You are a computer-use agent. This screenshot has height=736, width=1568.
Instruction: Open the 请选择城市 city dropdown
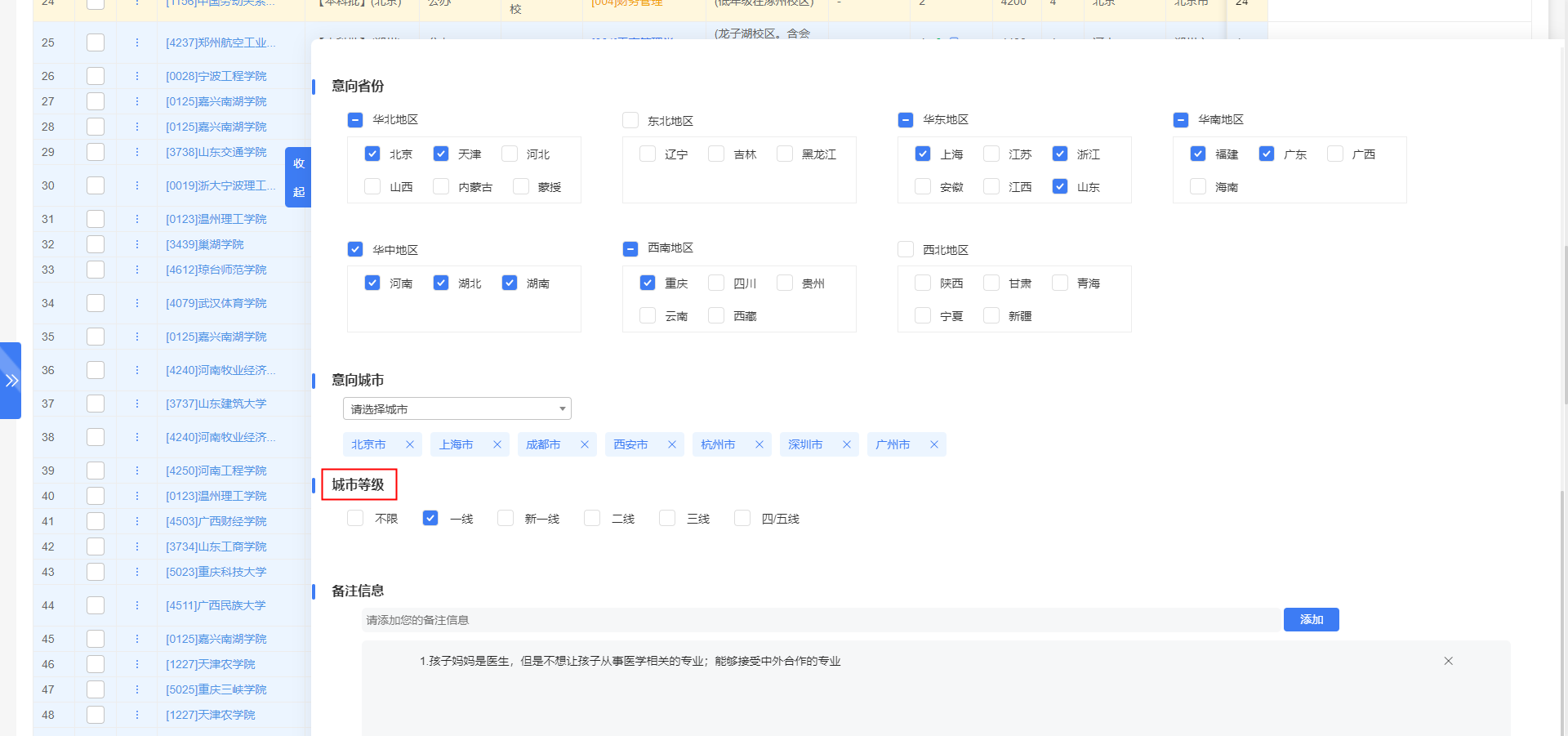(457, 408)
